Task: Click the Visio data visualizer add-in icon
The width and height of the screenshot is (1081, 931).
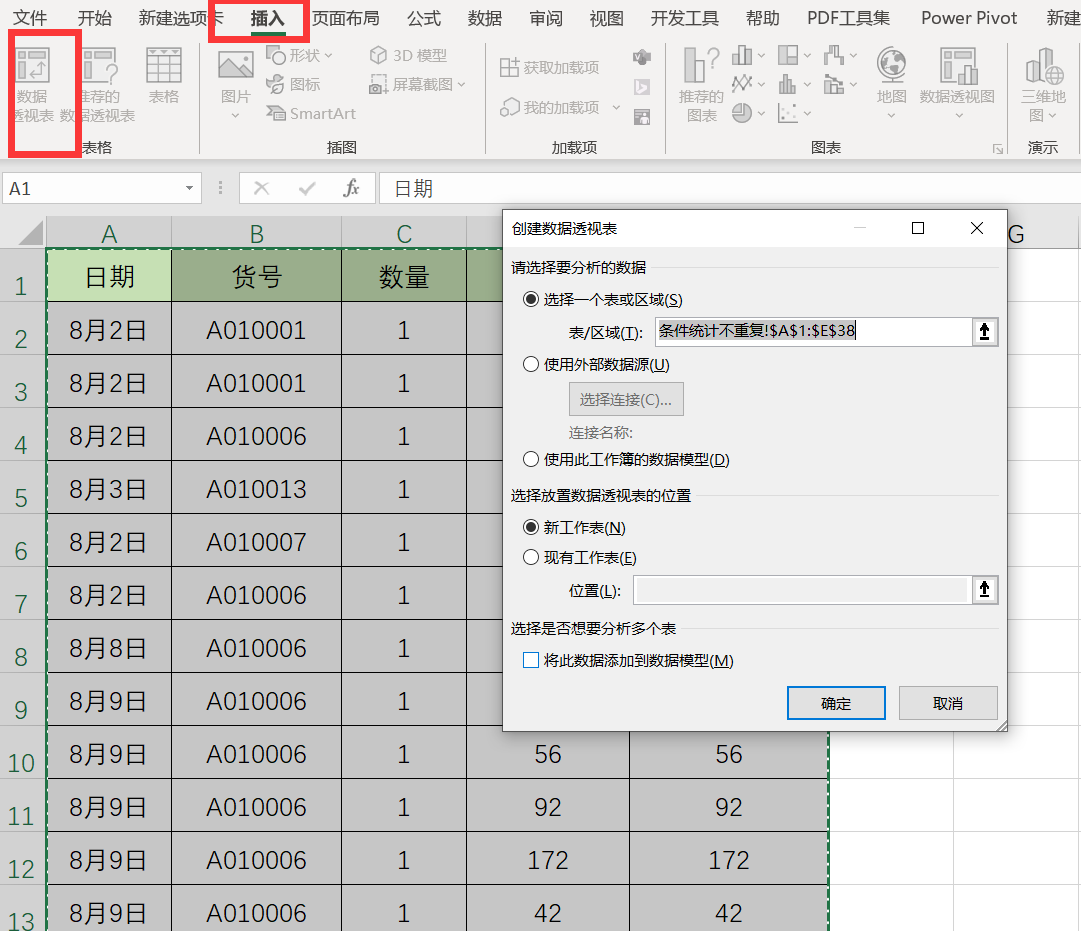Action: coord(642,57)
